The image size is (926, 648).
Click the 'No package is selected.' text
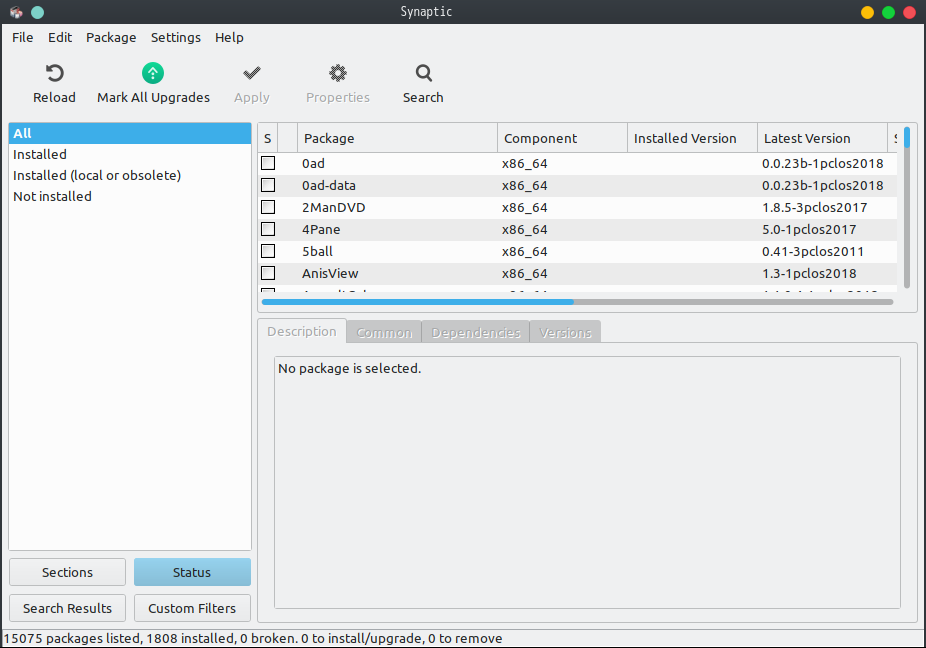click(x=349, y=368)
